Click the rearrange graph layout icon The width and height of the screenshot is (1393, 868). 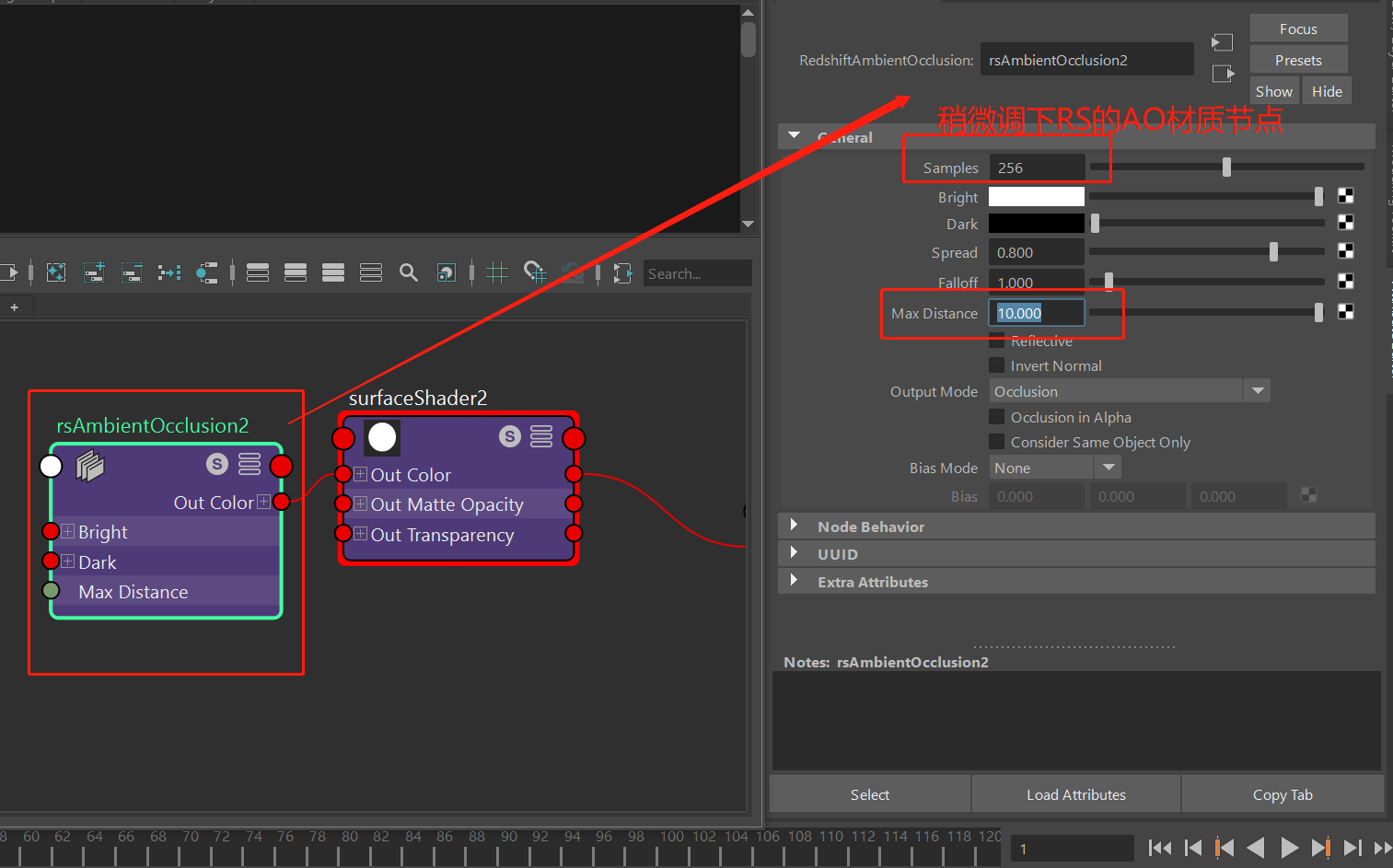tap(169, 272)
